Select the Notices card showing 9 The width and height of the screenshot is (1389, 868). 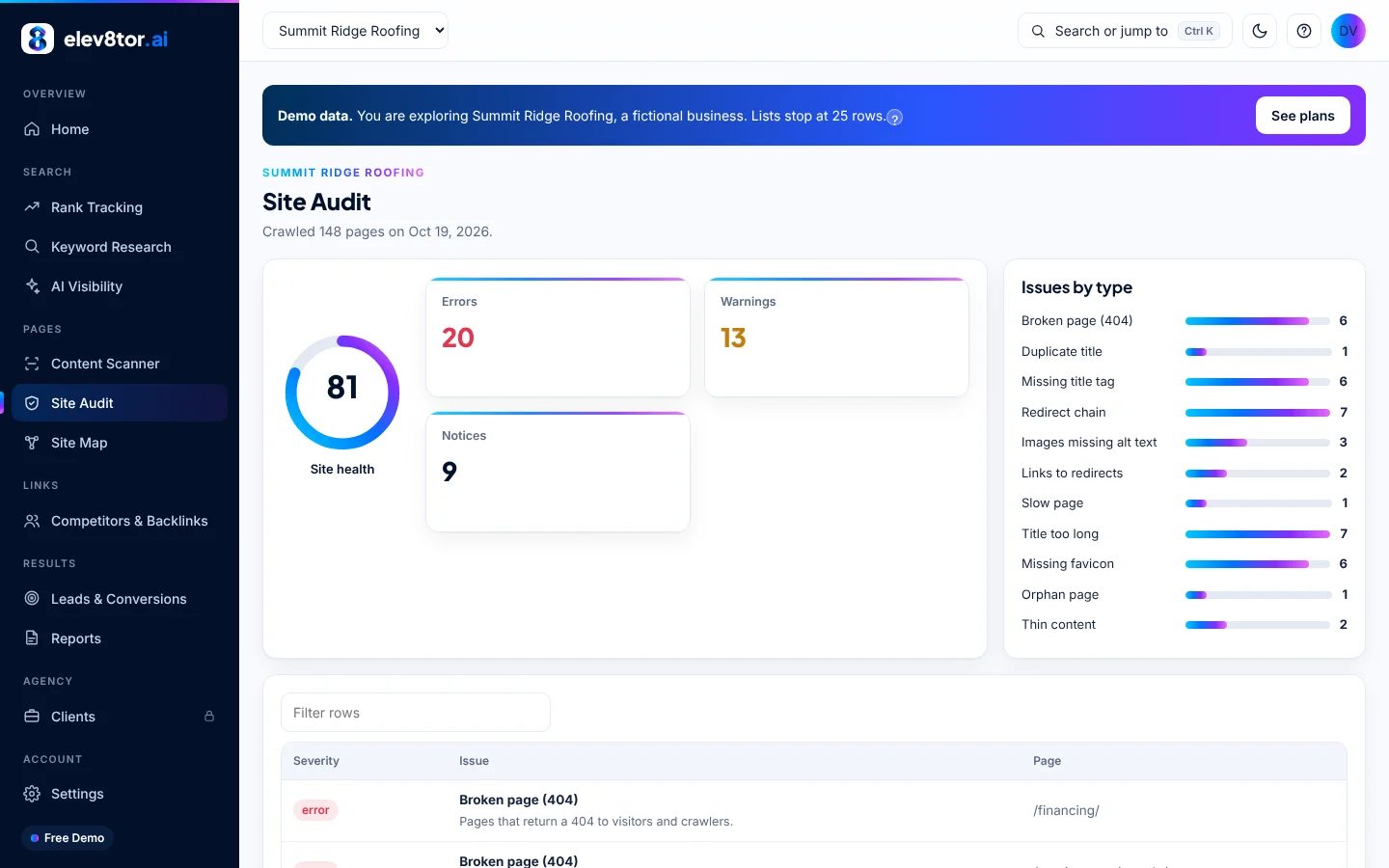(x=558, y=472)
